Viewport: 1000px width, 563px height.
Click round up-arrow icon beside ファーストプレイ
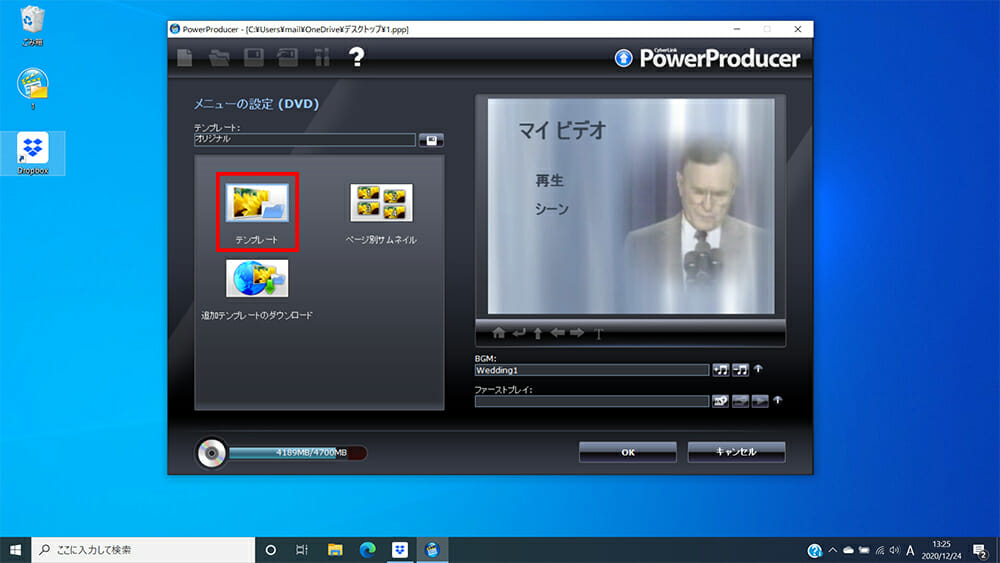click(x=778, y=400)
